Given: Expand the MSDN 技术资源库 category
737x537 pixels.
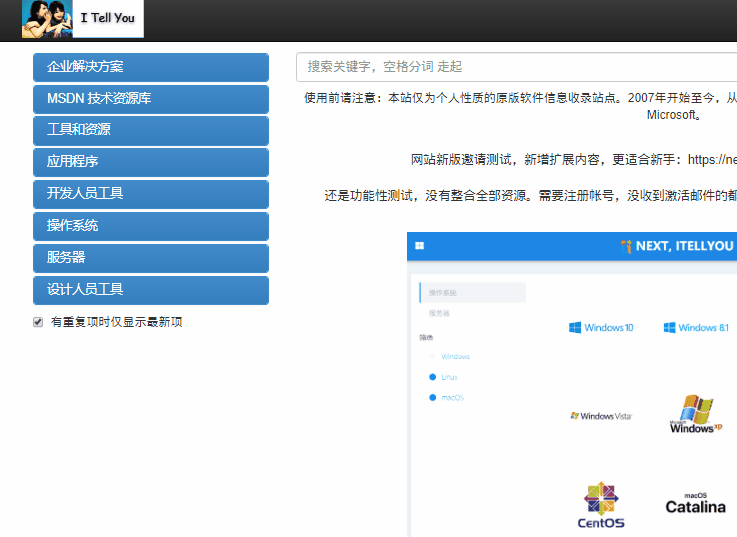Looking at the screenshot, I should (151, 99).
